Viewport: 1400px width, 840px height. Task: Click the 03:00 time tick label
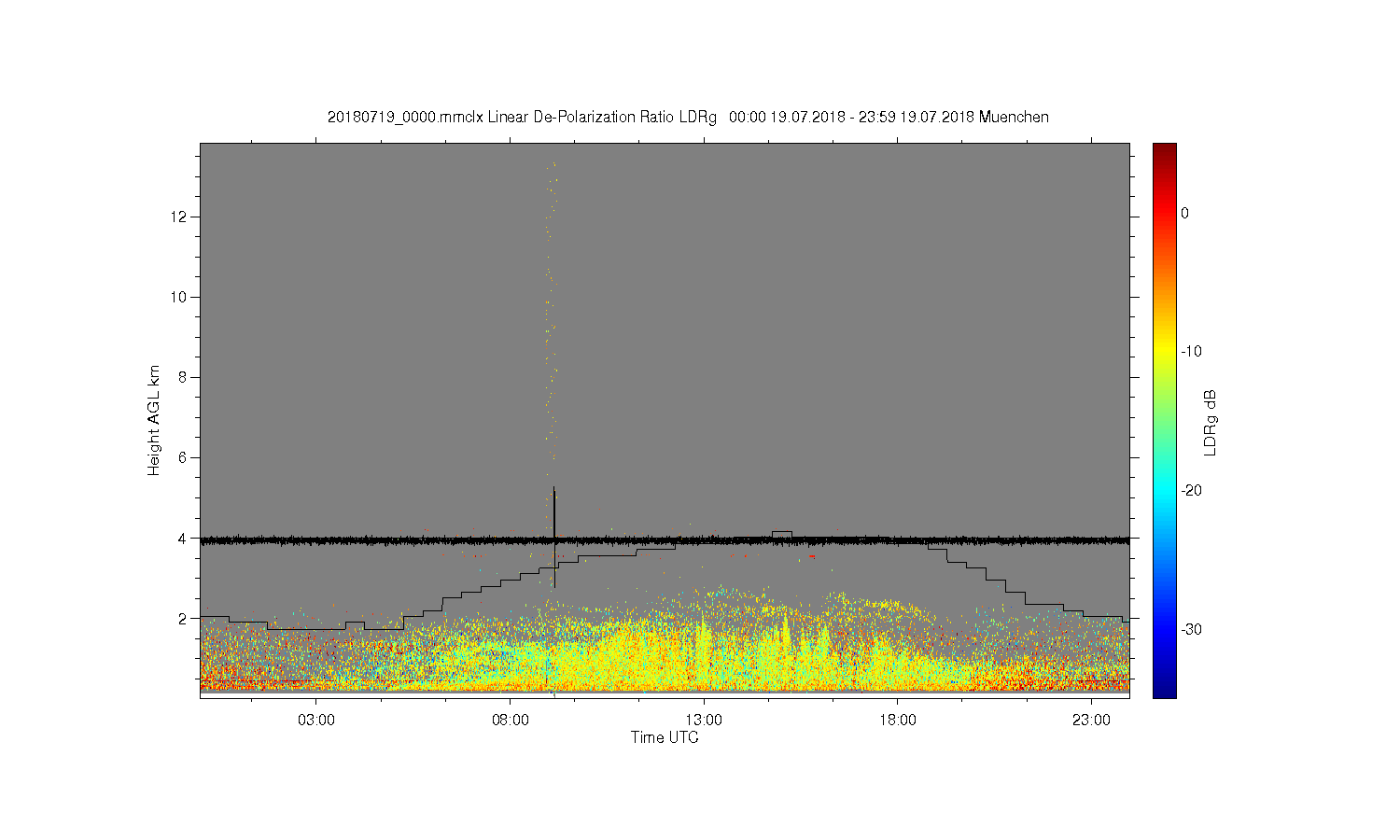tap(316, 721)
